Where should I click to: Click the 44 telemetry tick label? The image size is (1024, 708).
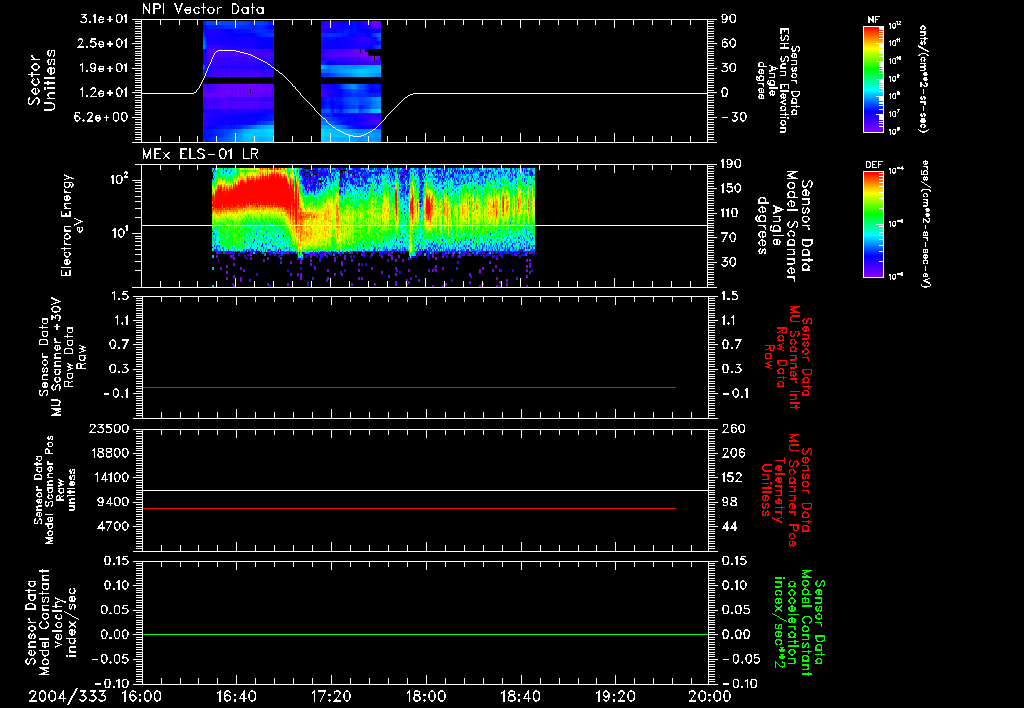click(729, 526)
